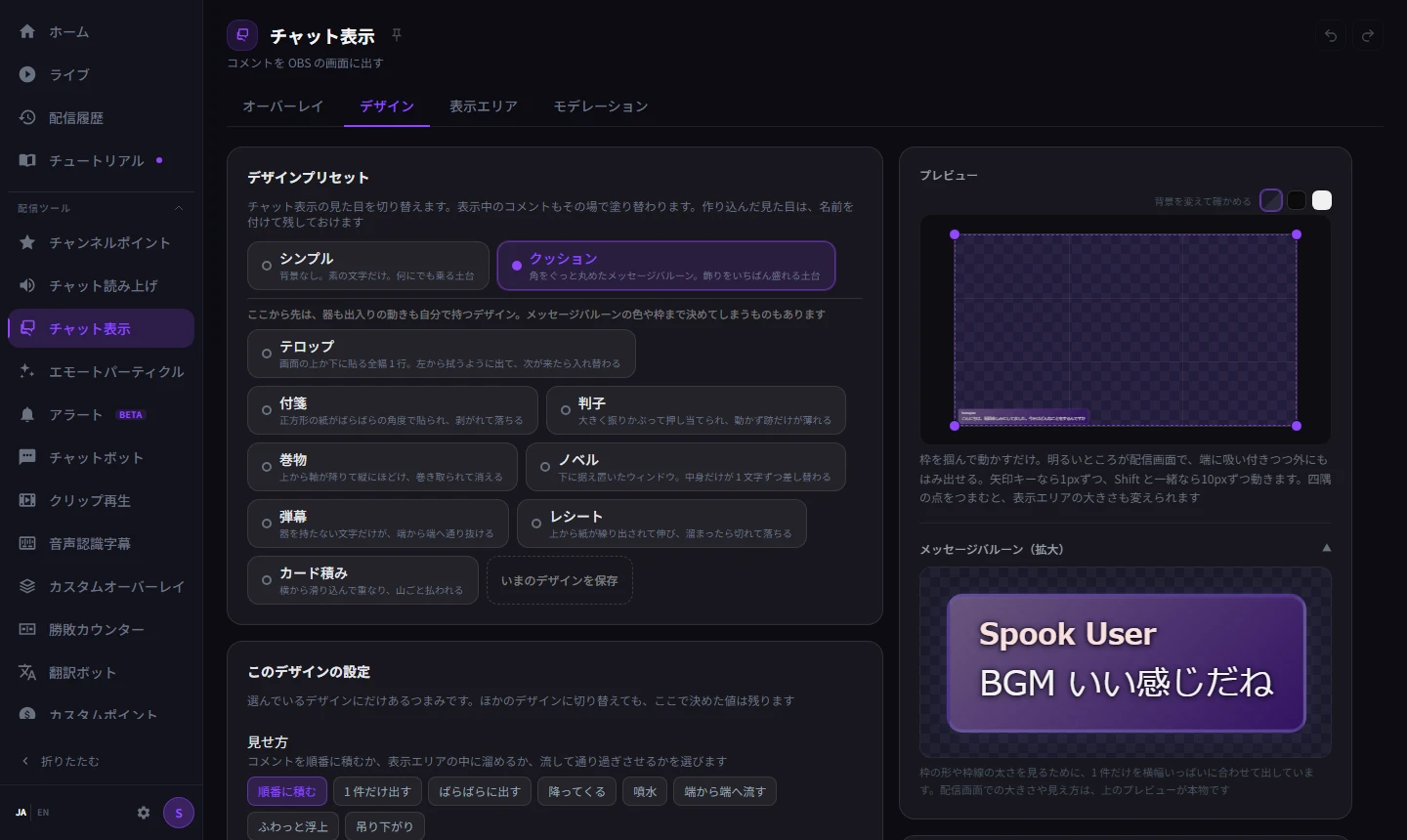The width and height of the screenshot is (1407, 840).
Task: Click いまのデザインを保存 button
Action: [560, 580]
